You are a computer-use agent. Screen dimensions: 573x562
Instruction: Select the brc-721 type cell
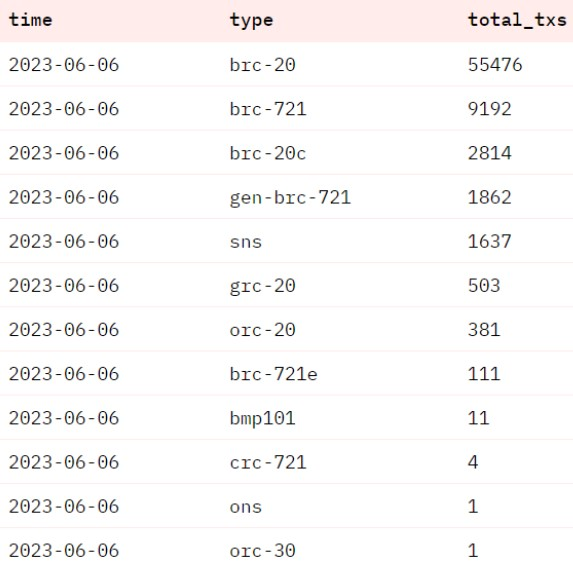[268, 109]
